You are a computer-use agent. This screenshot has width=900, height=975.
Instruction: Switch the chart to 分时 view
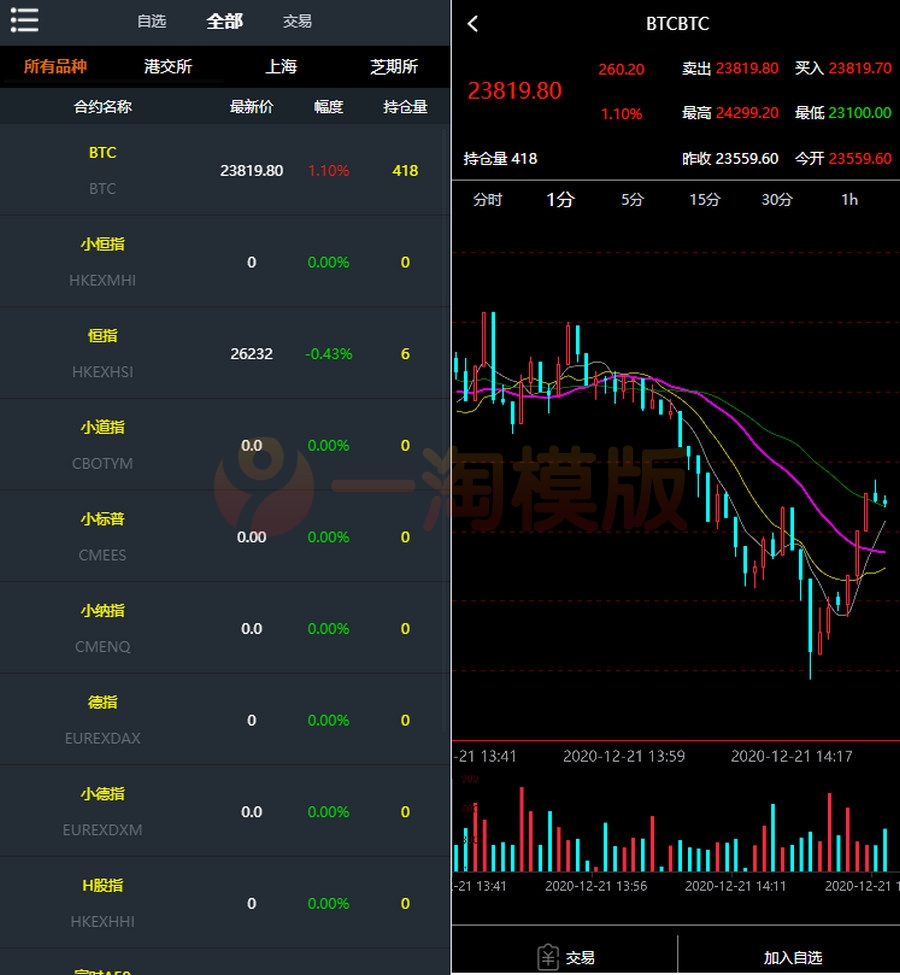pyautogui.click(x=487, y=200)
